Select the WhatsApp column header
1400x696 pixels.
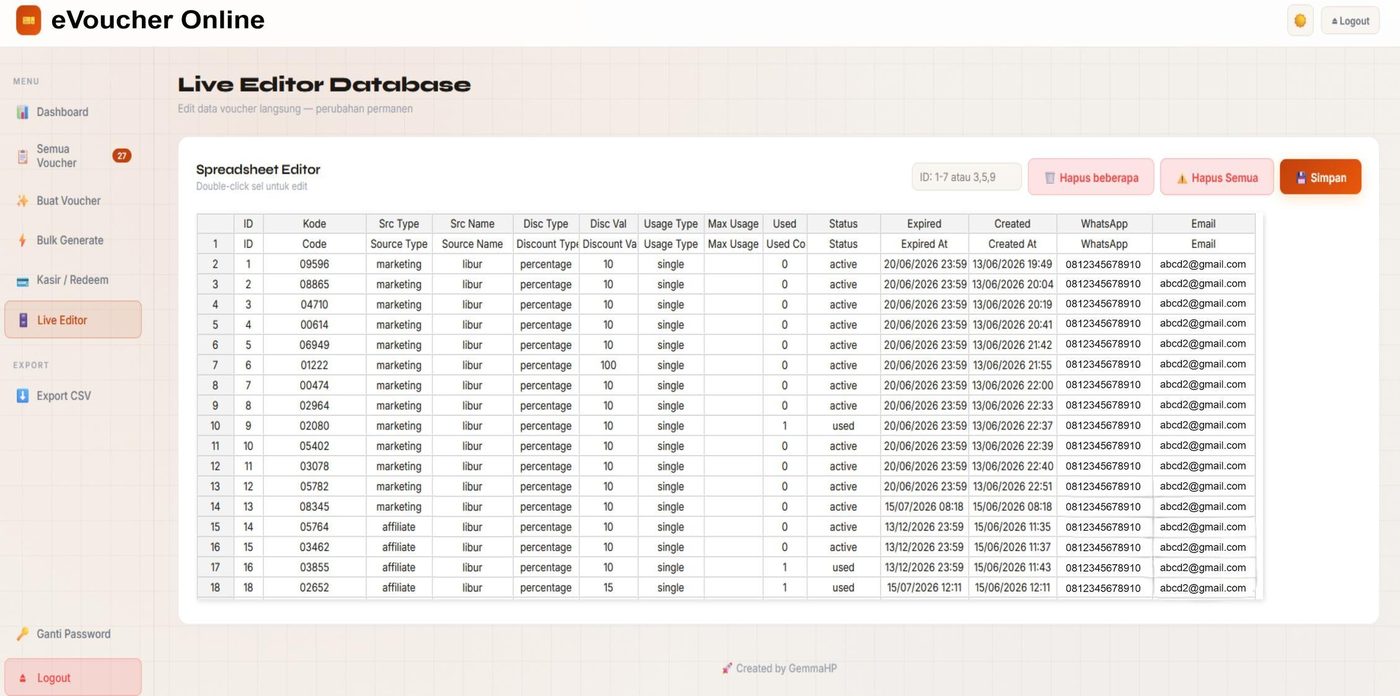tap(1104, 224)
